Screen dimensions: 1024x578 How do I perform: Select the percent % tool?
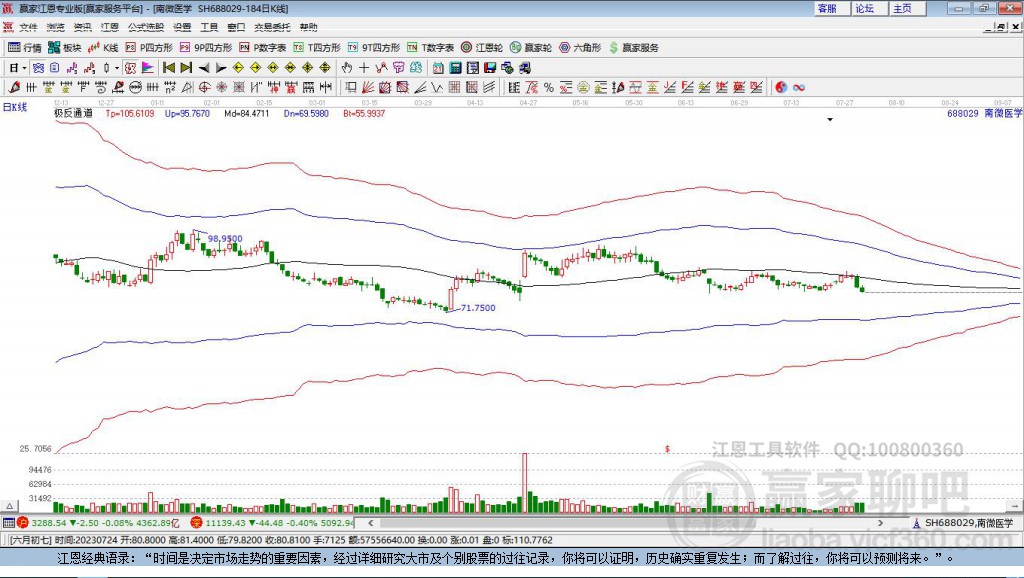click(549, 87)
